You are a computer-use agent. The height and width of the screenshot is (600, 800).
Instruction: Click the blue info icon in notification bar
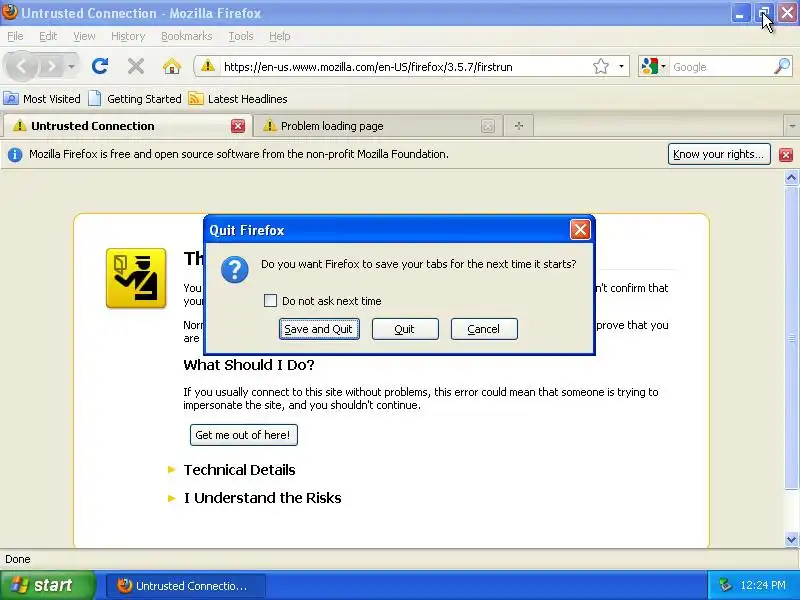tap(15, 155)
